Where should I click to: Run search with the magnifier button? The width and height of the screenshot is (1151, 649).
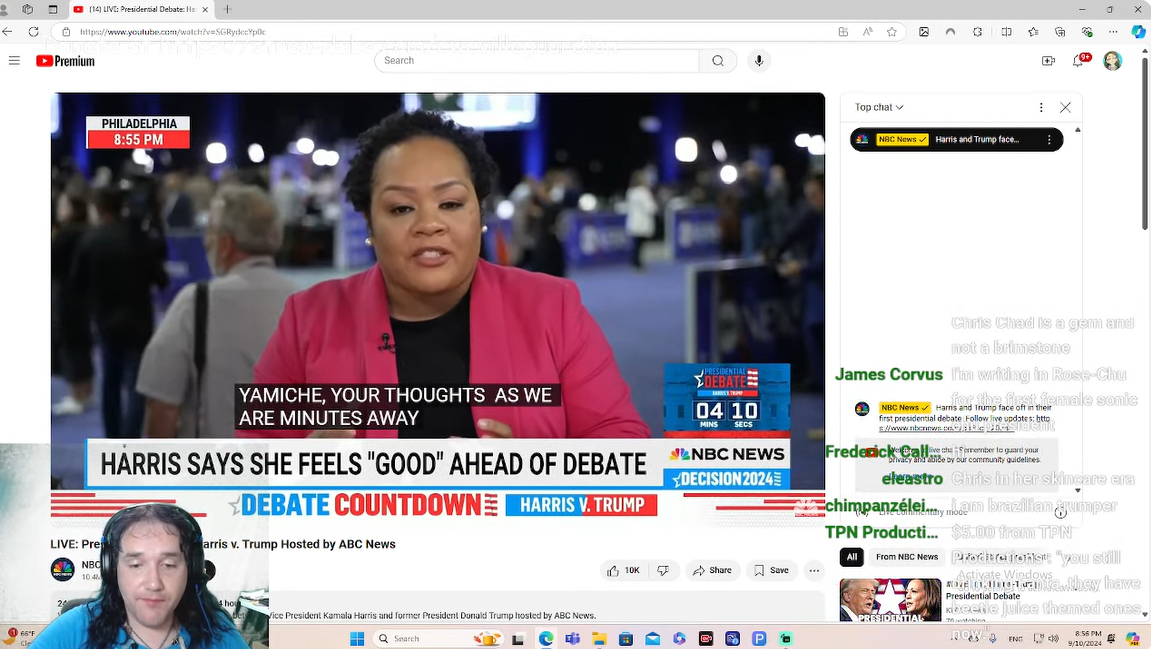[x=718, y=61]
